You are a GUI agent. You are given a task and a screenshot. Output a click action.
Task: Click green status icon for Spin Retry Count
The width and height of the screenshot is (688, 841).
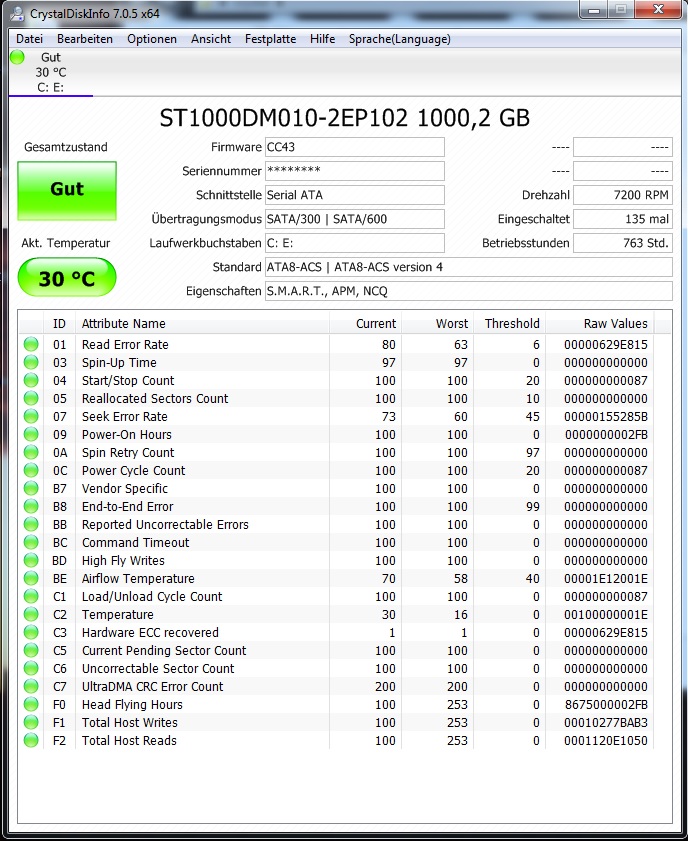31,452
